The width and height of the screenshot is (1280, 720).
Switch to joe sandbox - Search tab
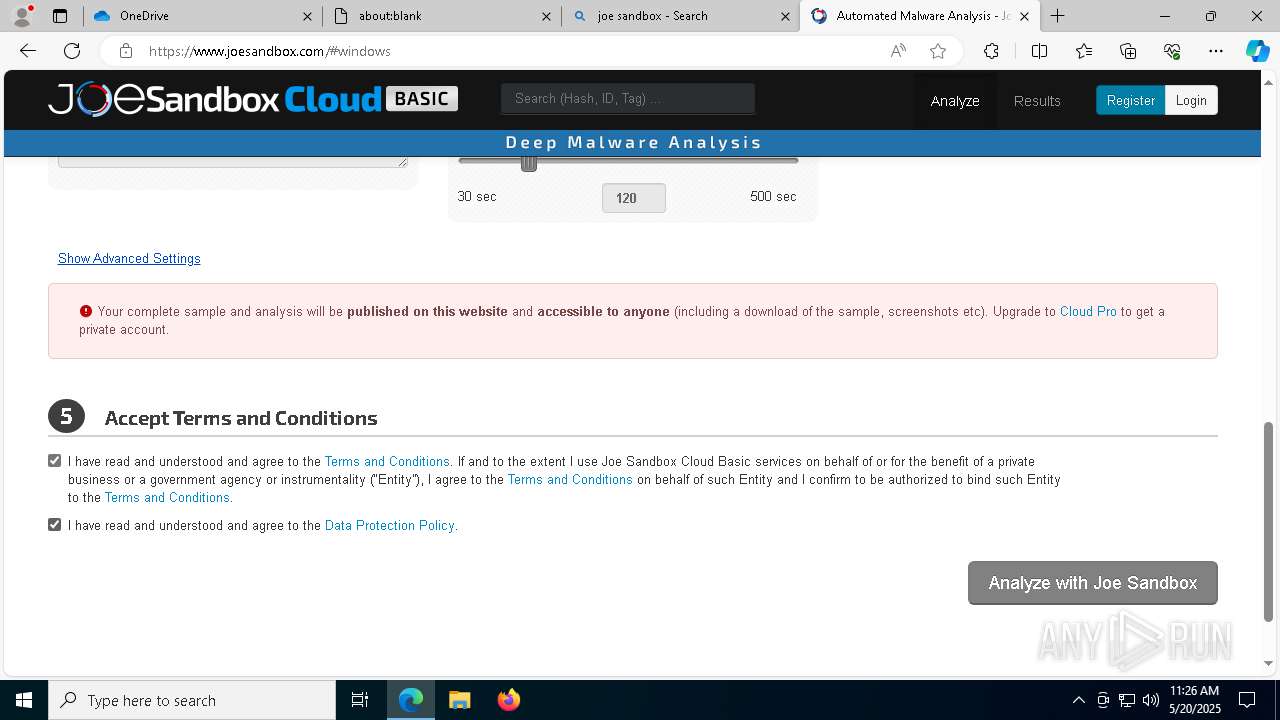tap(681, 16)
